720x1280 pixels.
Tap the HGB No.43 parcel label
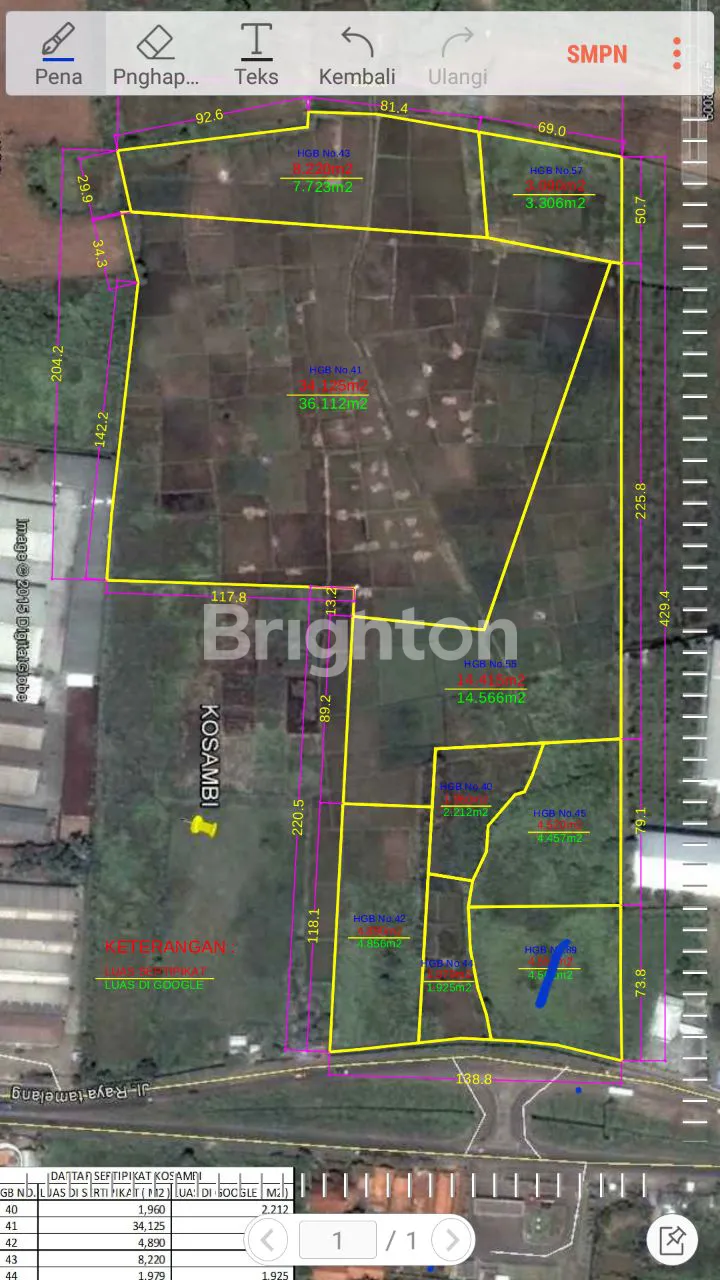pyautogui.click(x=324, y=153)
